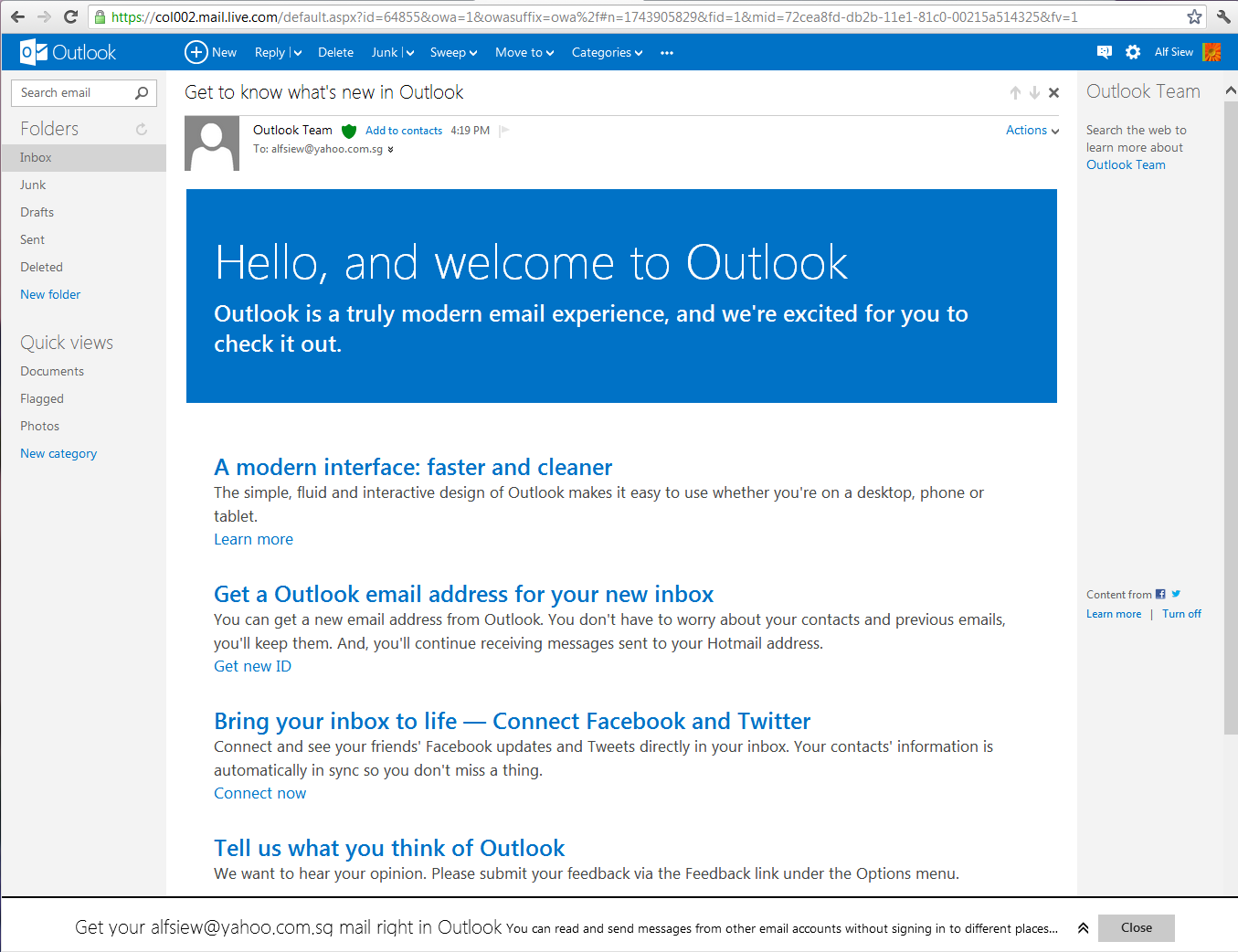Viewport: 1238px width, 952px height.
Task: Click the green lock icon in address bar
Action: click(x=101, y=16)
